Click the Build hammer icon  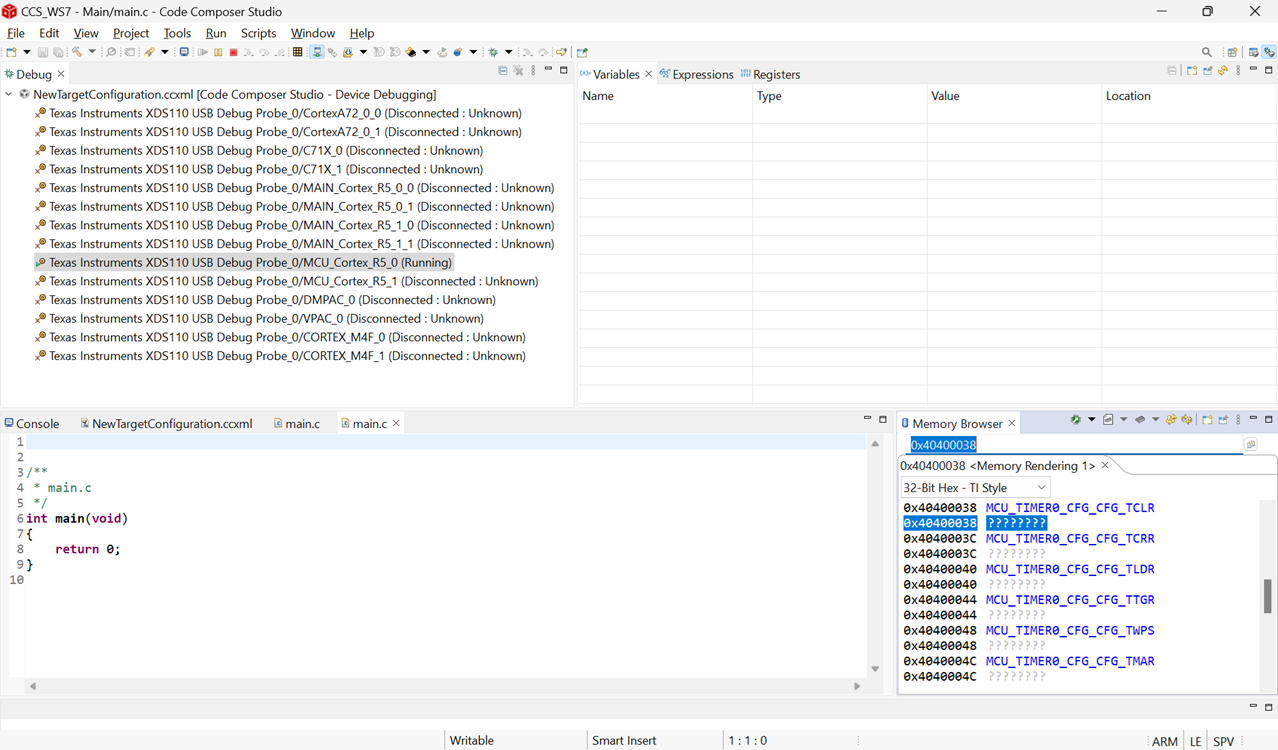77,52
